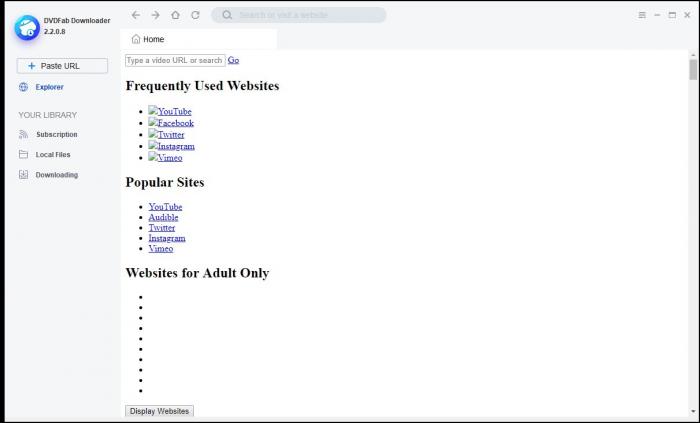700x423 pixels.
Task: Go back with the left arrow icon
Action: click(136, 15)
